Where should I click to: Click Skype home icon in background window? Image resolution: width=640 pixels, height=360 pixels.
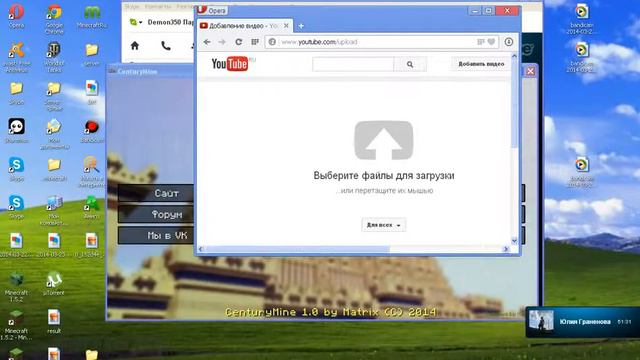[135, 46]
